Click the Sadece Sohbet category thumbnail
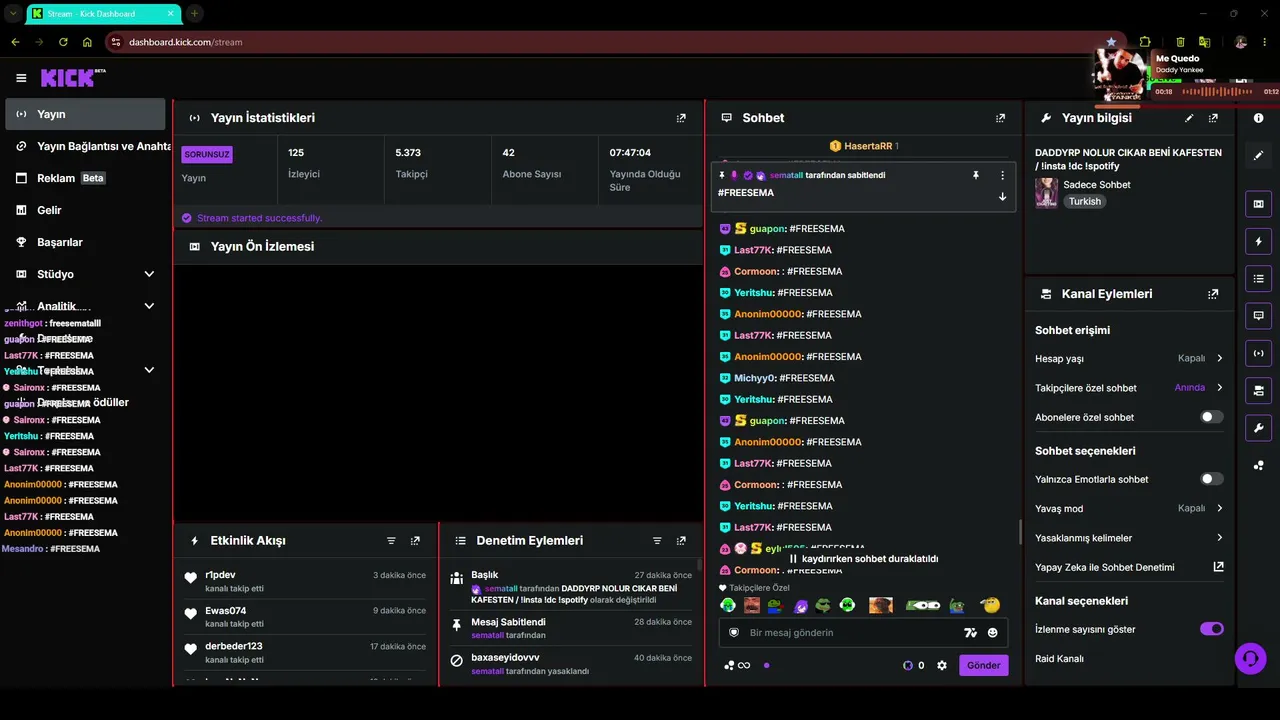 pyautogui.click(x=1046, y=193)
